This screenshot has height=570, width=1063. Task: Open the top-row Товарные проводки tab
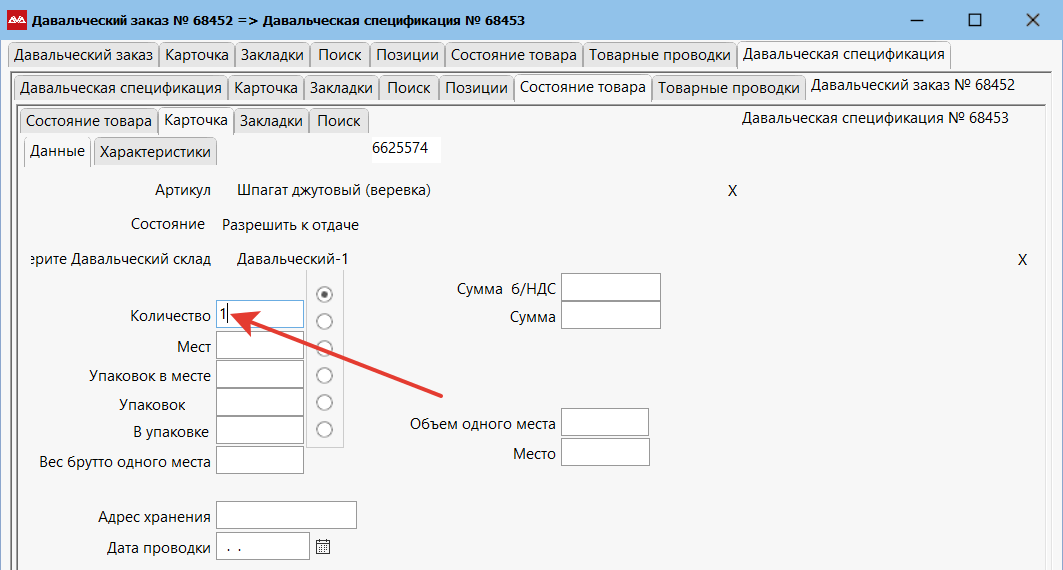pyautogui.click(x=659, y=55)
